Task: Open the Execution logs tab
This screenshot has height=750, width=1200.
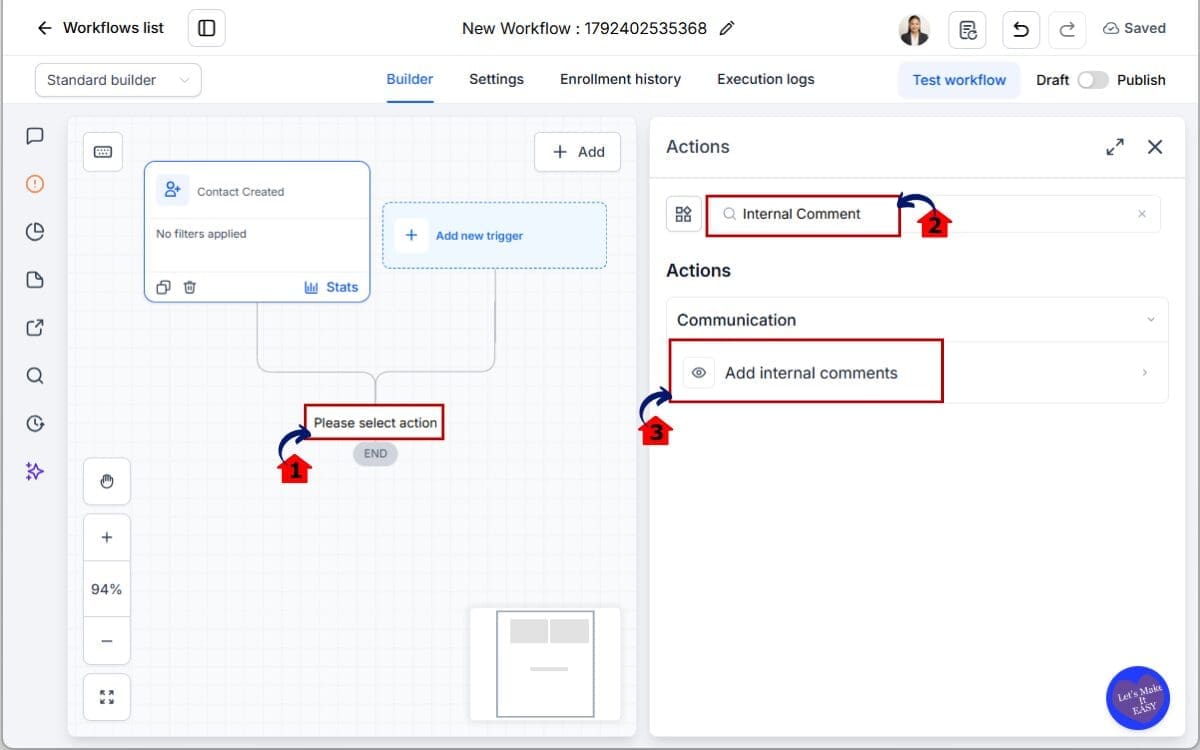Action: point(766,79)
